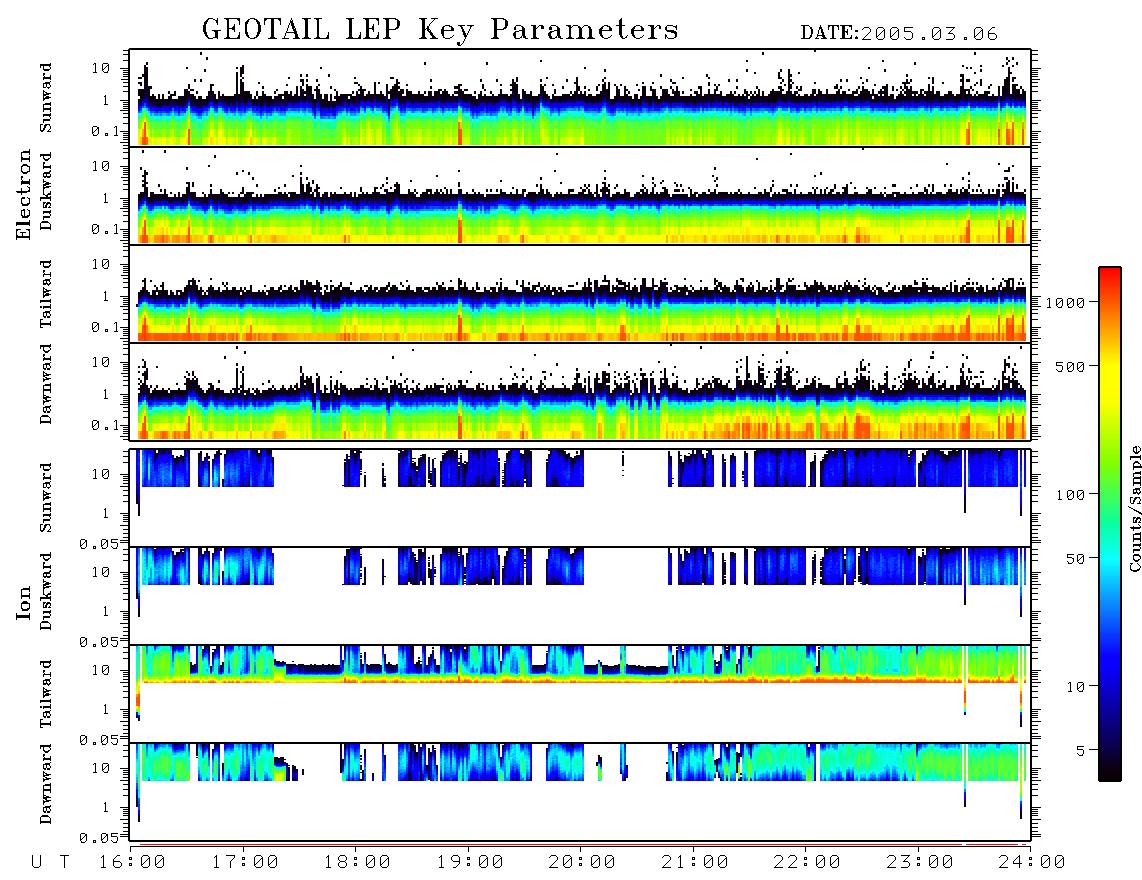Click the 1 tick of Electron Tailward axis

point(106,296)
